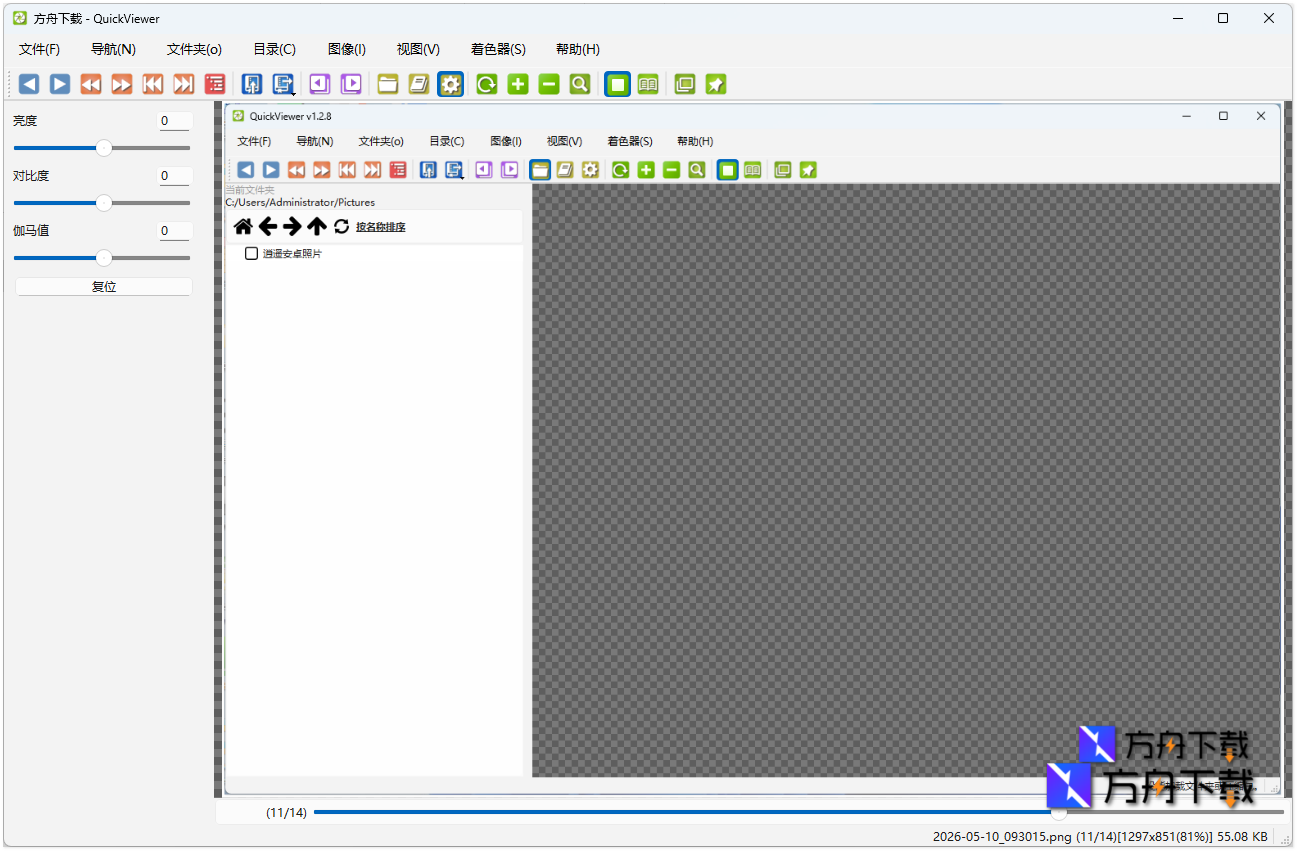1297x851 pixels.
Task: Click the 伽马值 value input field
Action: pyautogui.click(x=175, y=231)
